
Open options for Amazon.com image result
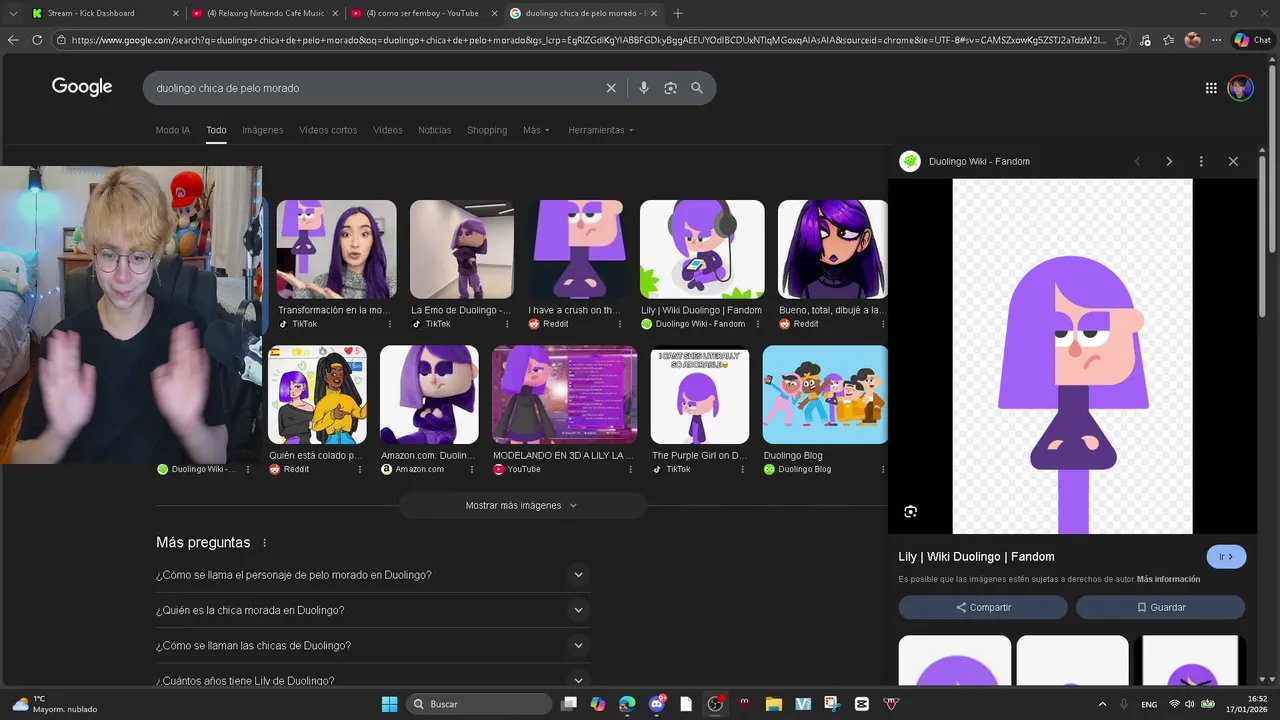pyautogui.click(x=473, y=469)
